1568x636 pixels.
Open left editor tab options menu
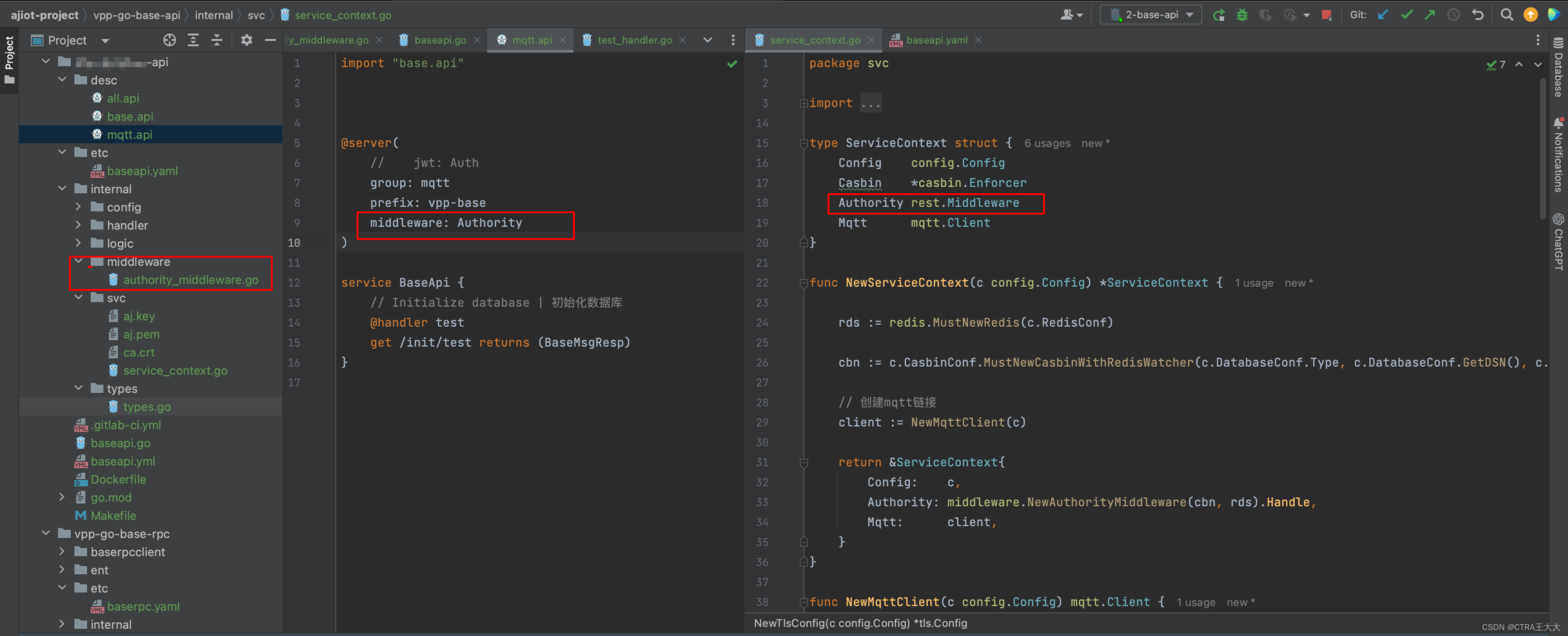[x=733, y=40]
